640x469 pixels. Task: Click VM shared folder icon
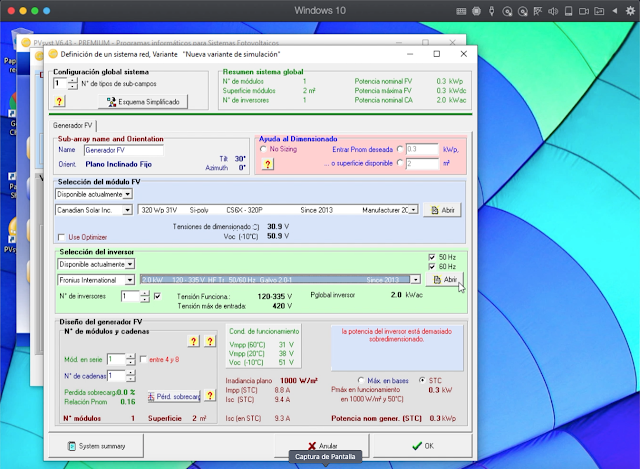click(x=599, y=11)
